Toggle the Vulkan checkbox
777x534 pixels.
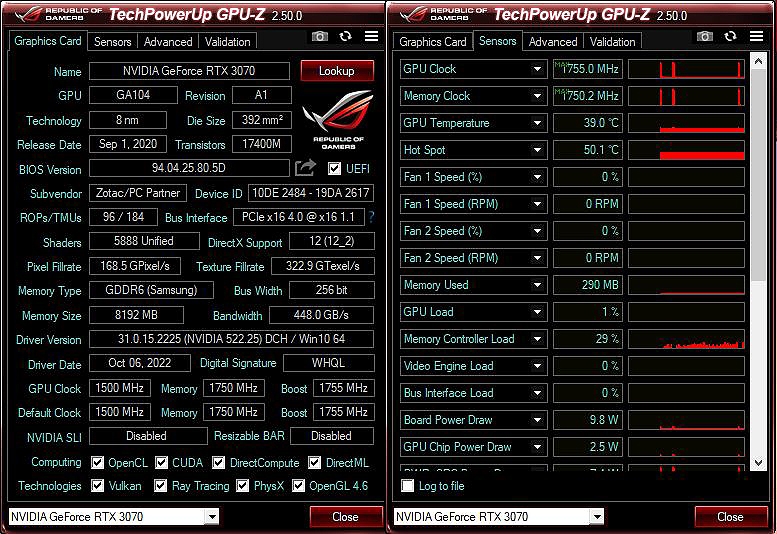pos(98,485)
